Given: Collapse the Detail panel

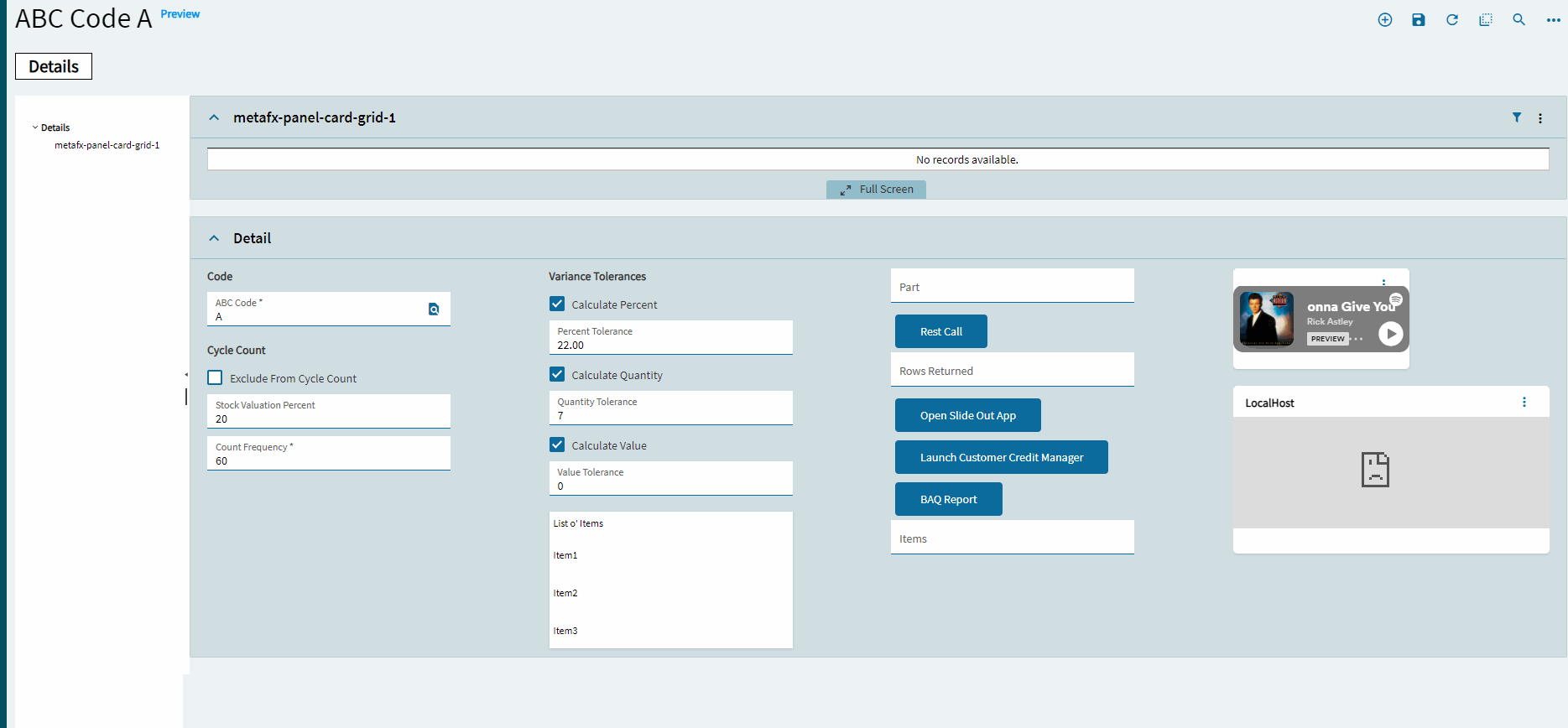Looking at the screenshot, I should [x=214, y=238].
